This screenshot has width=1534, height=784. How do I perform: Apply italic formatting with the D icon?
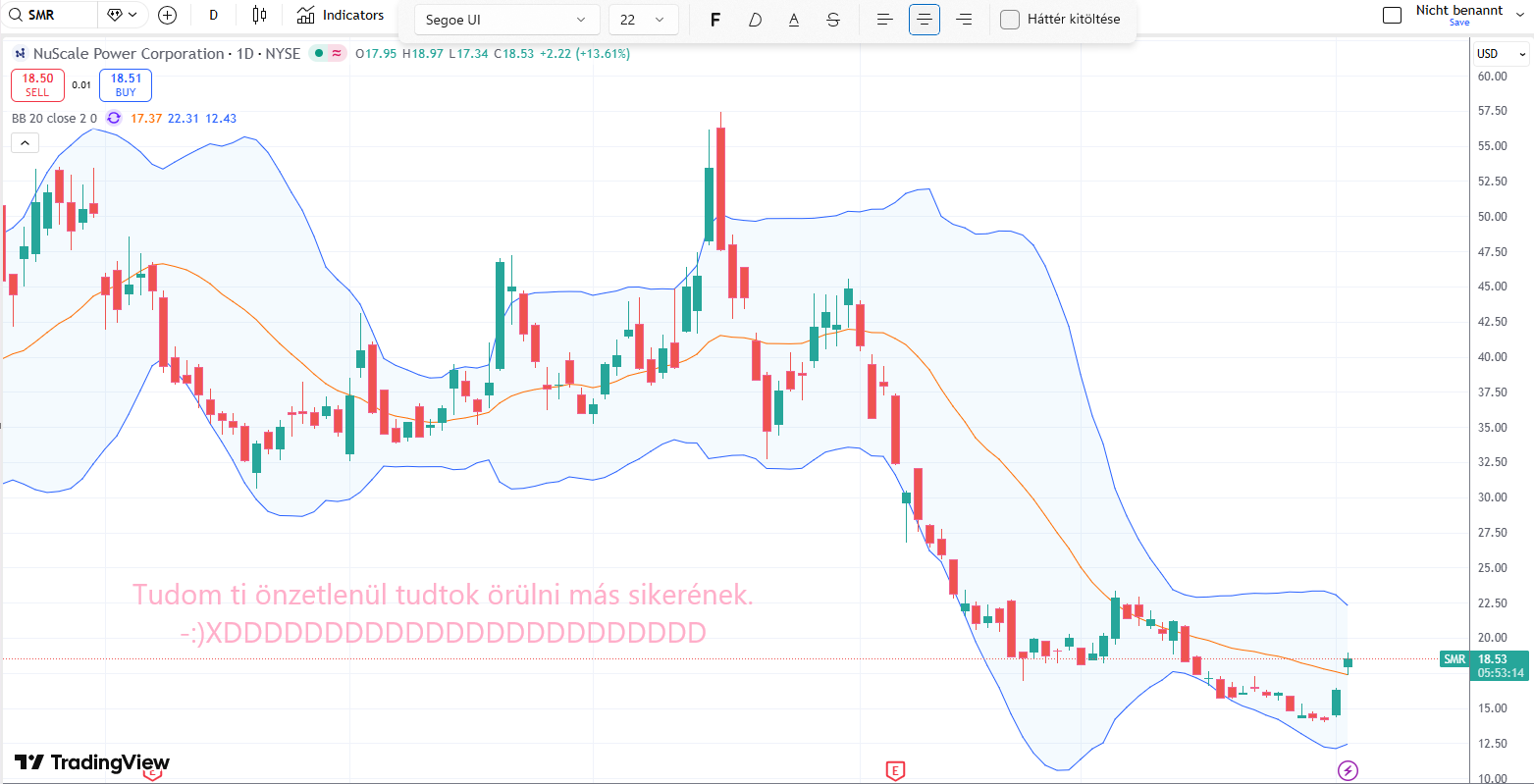coord(755,20)
